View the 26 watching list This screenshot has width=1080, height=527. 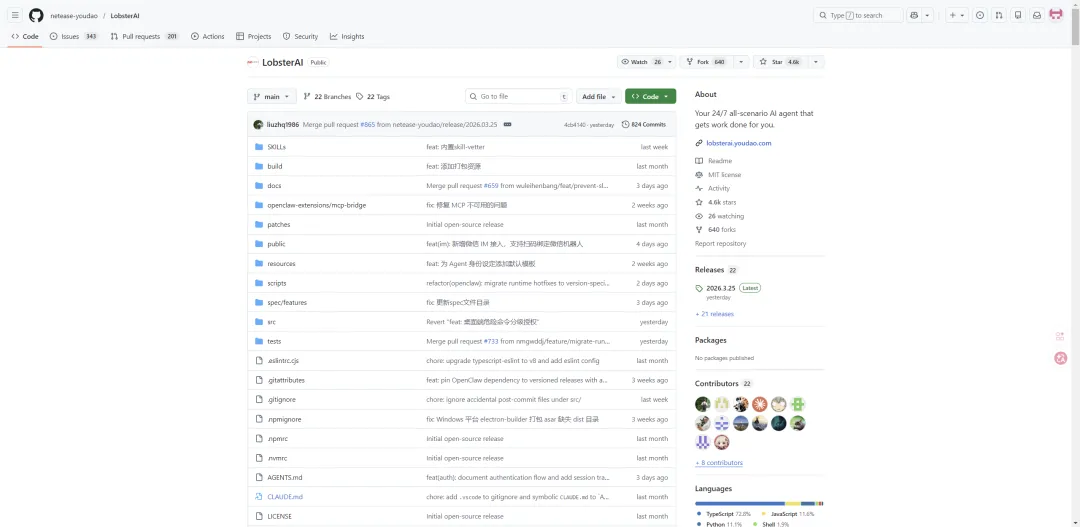tap(726, 216)
